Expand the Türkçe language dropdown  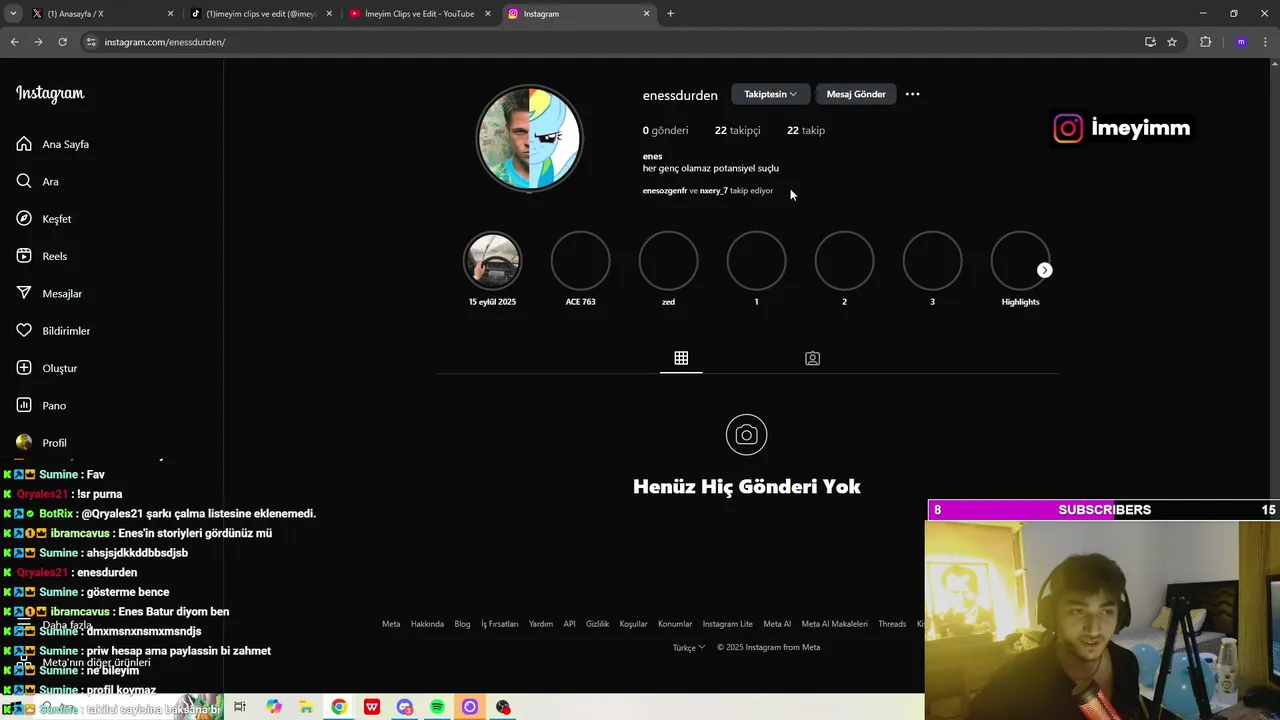coord(689,647)
